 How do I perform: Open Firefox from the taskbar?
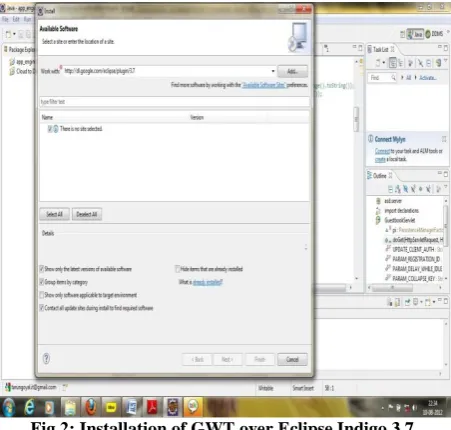(90, 407)
